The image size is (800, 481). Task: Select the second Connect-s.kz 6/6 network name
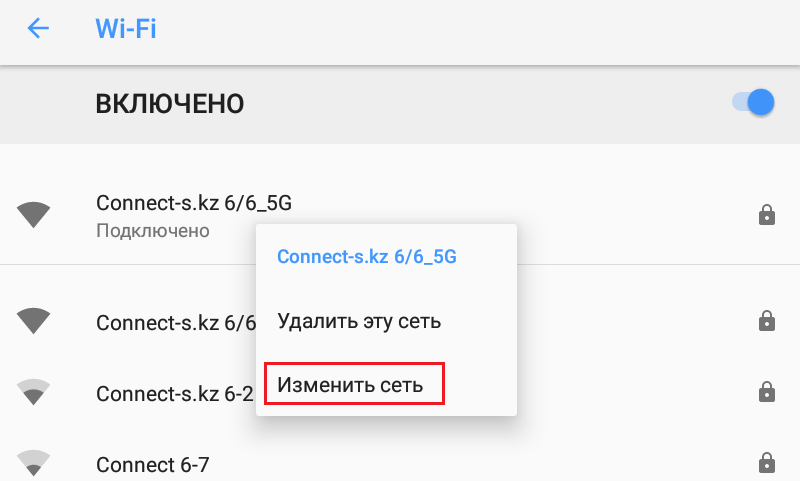pos(176,323)
